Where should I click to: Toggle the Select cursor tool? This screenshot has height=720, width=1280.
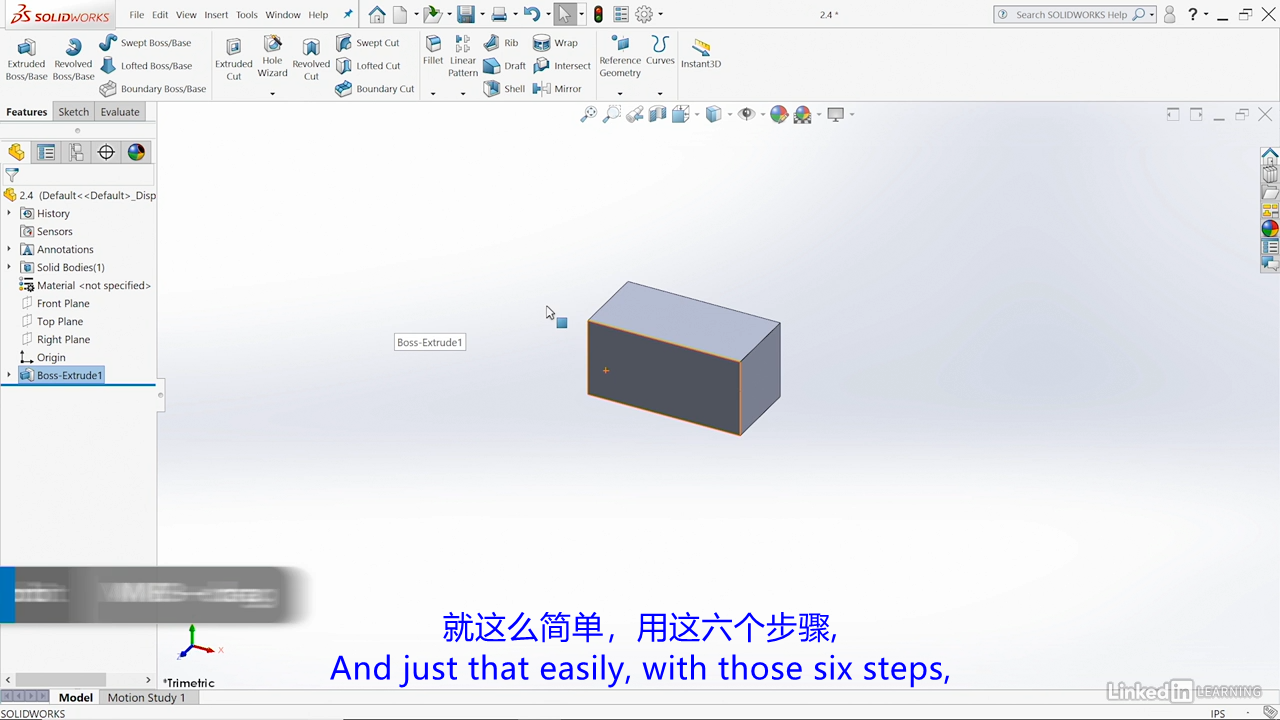pos(565,14)
